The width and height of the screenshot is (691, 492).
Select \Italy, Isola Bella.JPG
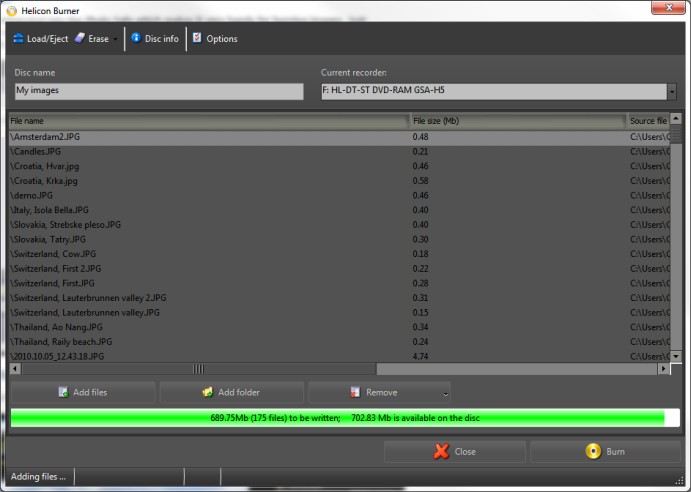tap(339, 210)
